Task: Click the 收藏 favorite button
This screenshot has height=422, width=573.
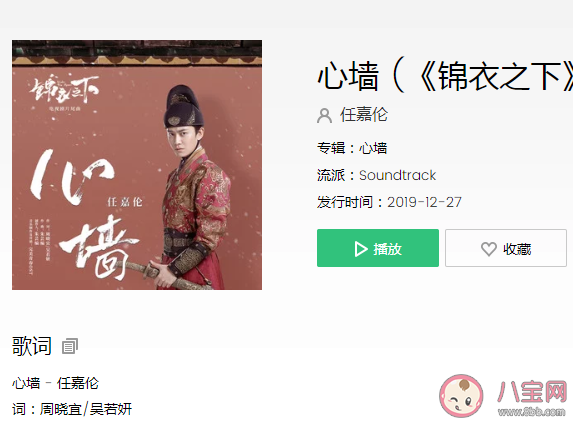Action: pyautogui.click(x=506, y=248)
